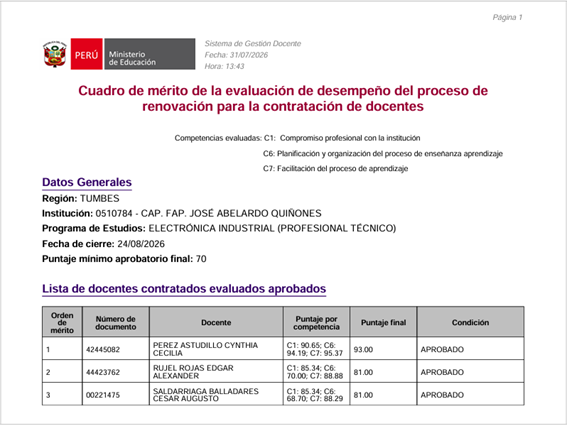Viewport: 567px width, 426px height.
Task: Click the Ministerio de Educación logo
Action: (150, 54)
